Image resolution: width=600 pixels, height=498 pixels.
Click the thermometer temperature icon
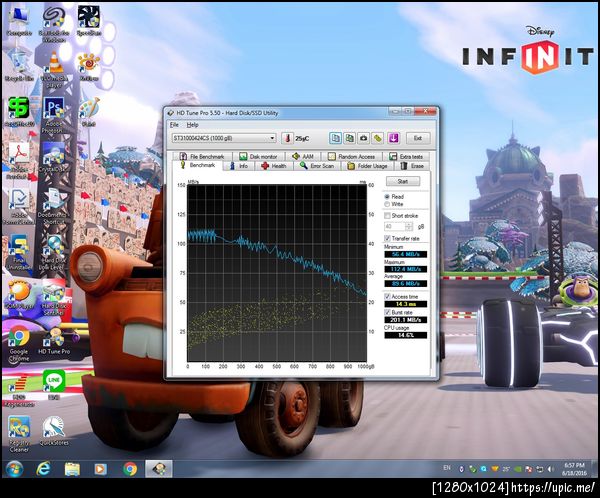[288, 138]
